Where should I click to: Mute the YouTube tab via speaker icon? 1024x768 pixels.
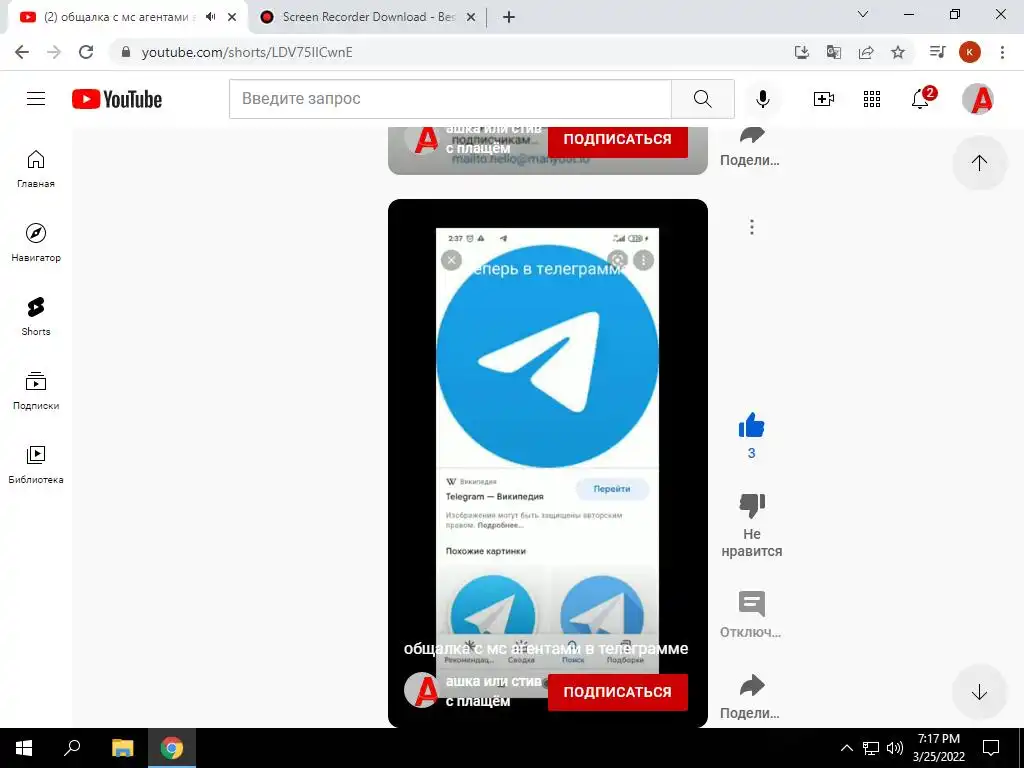click(x=210, y=17)
